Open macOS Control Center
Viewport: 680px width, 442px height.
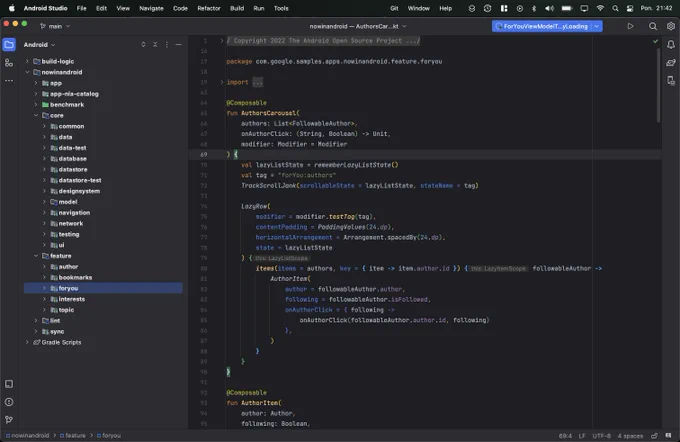pyautogui.click(x=630, y=8)
